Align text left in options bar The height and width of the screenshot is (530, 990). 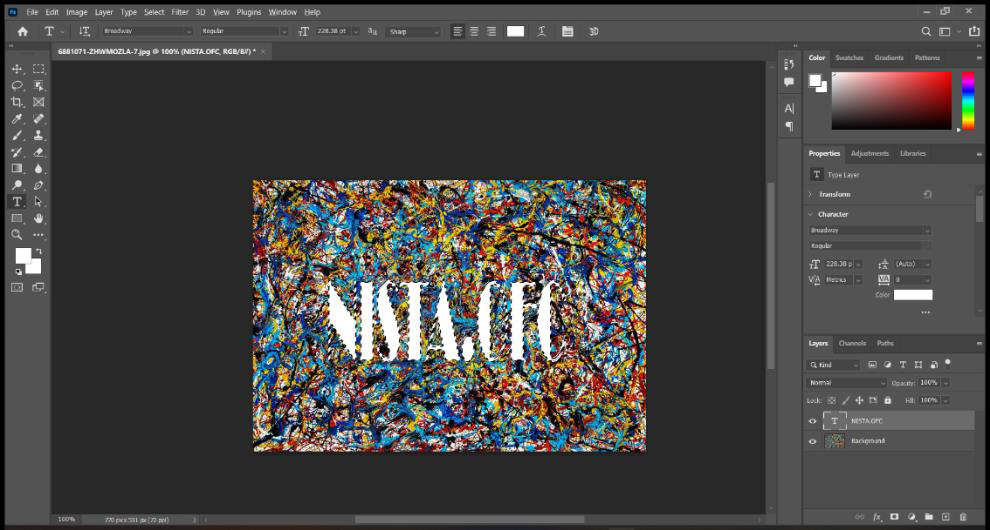(458, 31)
